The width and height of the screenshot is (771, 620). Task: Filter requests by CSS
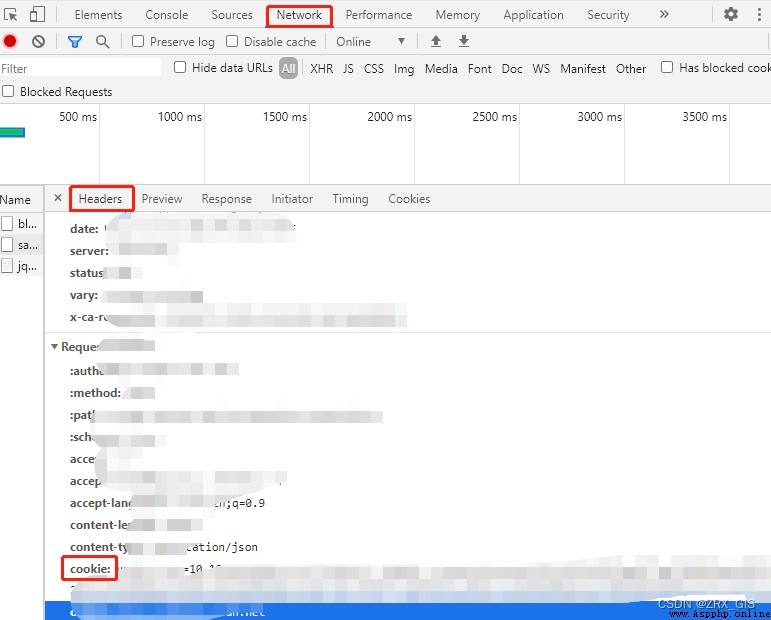pos(374,68)
